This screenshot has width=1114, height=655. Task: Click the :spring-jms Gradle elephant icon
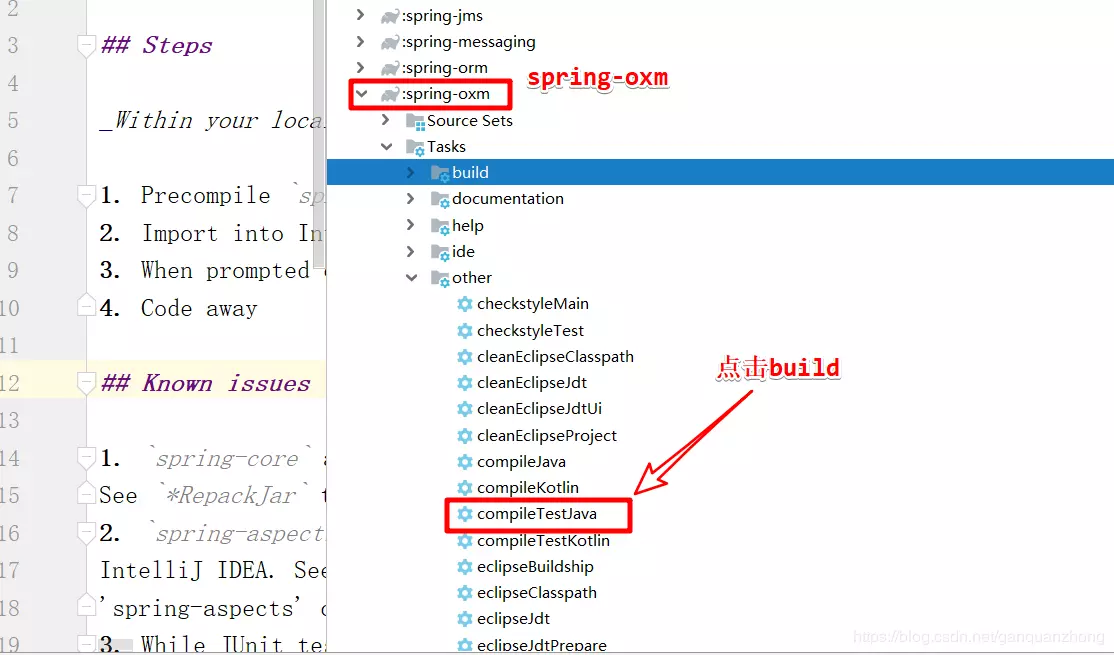pyautogui.click(x=390, y=16)
